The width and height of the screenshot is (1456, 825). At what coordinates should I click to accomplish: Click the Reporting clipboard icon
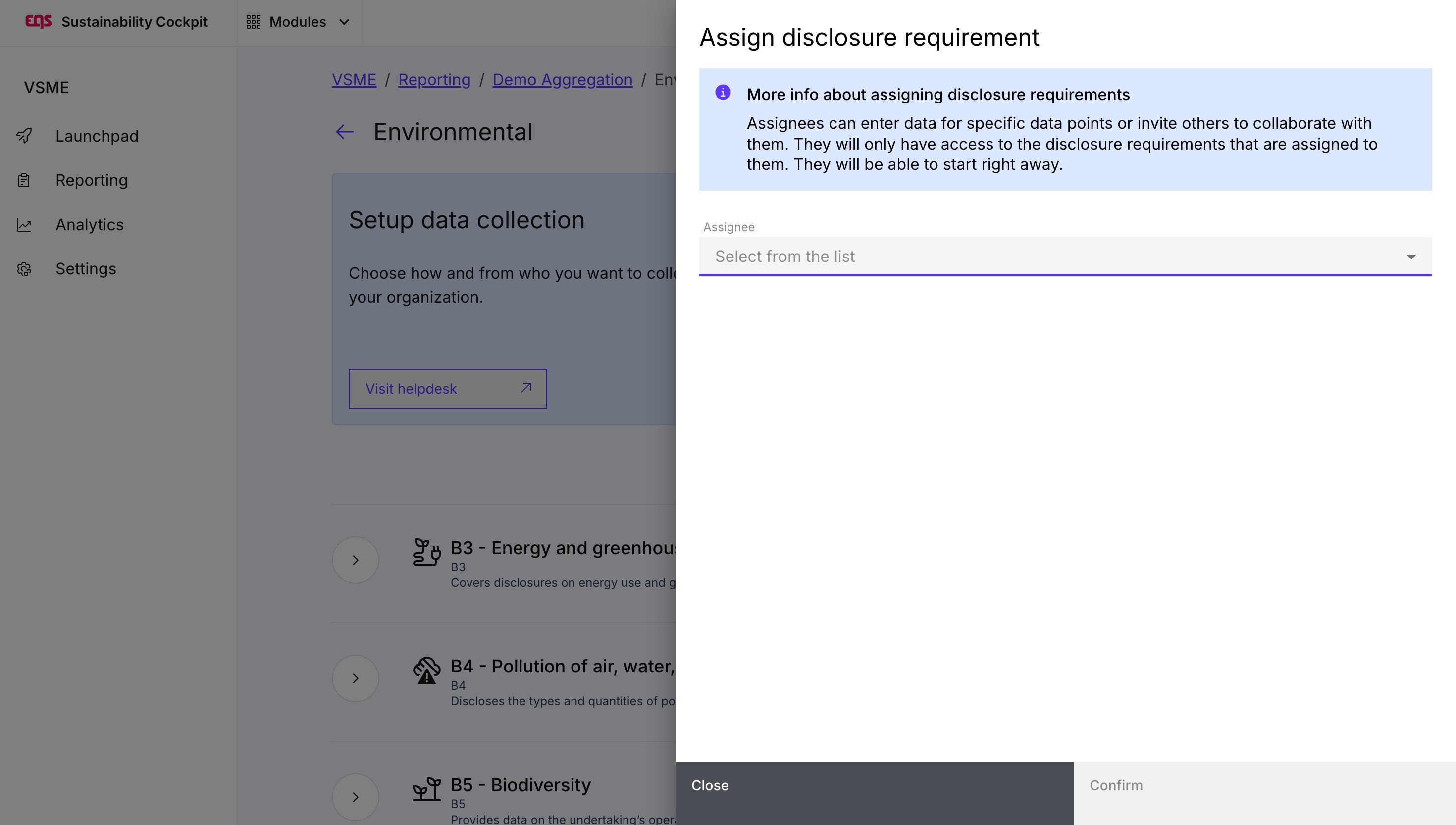(24, 180)
